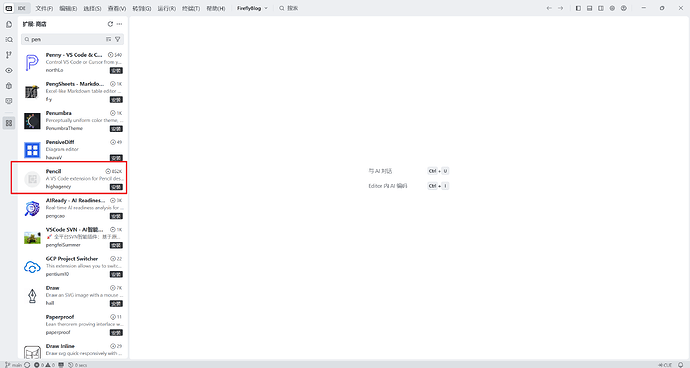Open the 文件(F) menu
Viewport: 690px width, 368px height.
(x=44, y=8)
